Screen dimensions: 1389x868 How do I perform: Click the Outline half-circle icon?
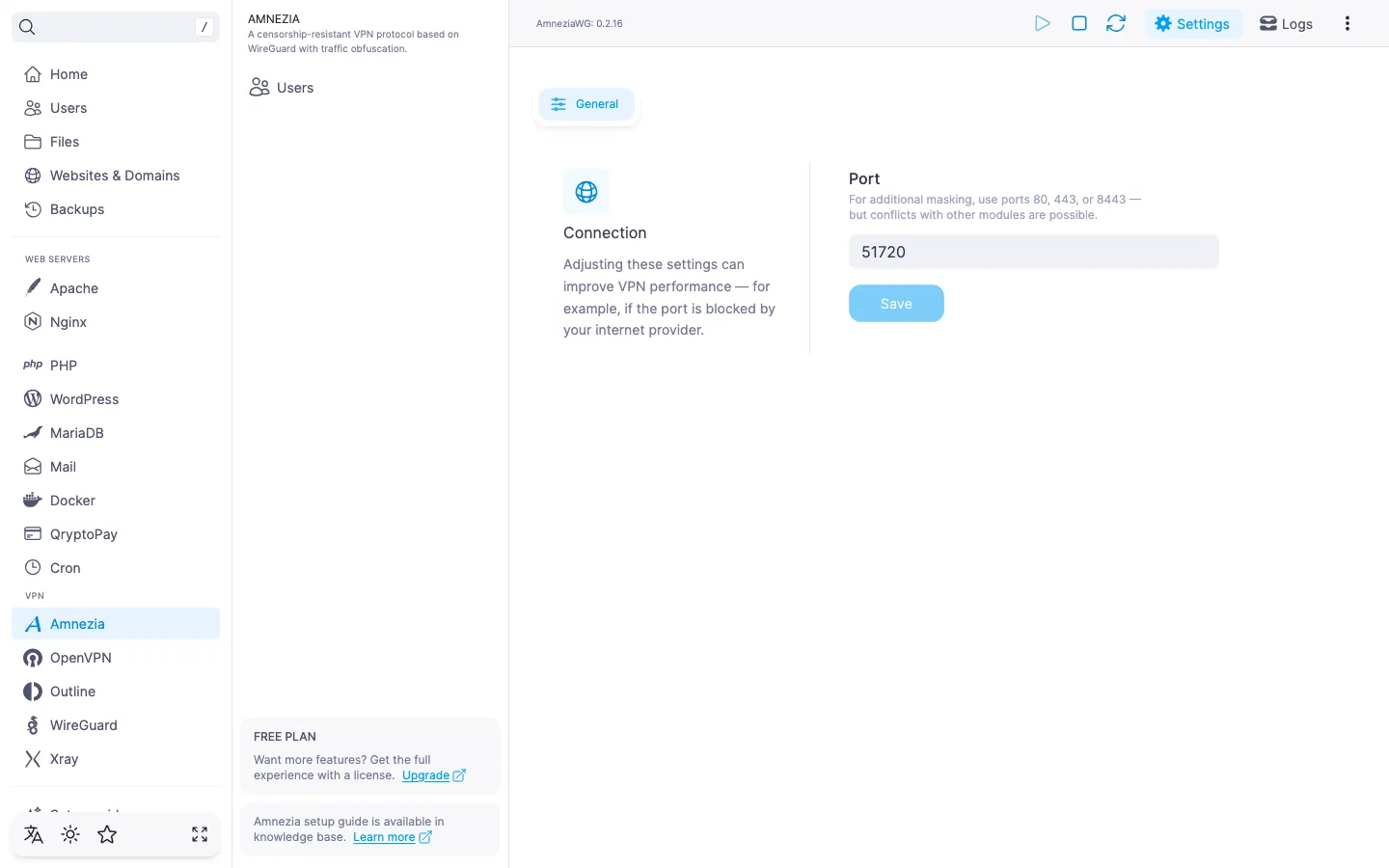33,692
